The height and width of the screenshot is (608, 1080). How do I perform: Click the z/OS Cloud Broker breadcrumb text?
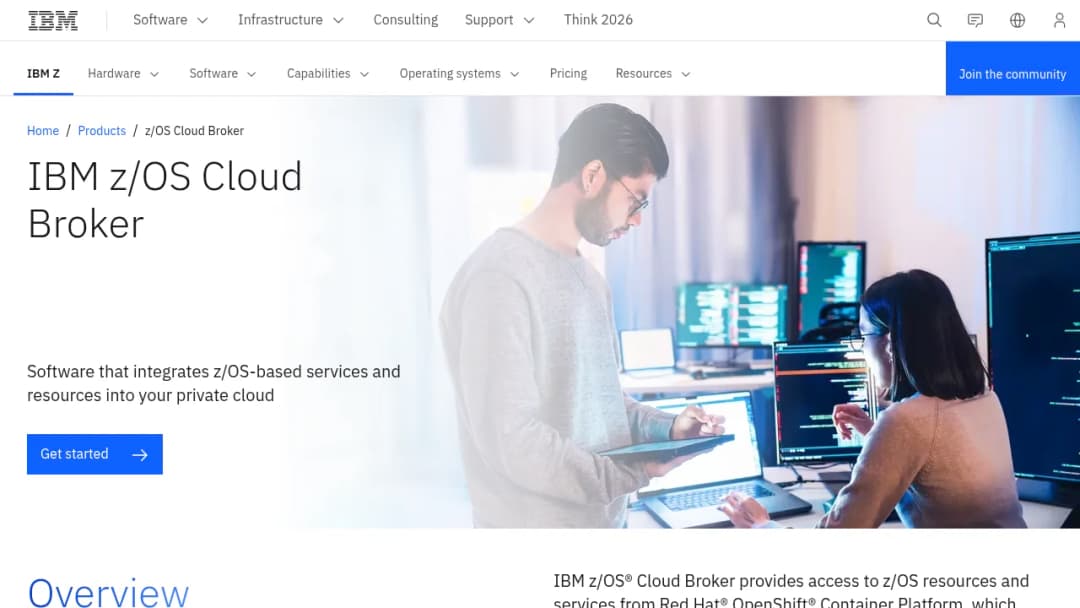(194, 131)
